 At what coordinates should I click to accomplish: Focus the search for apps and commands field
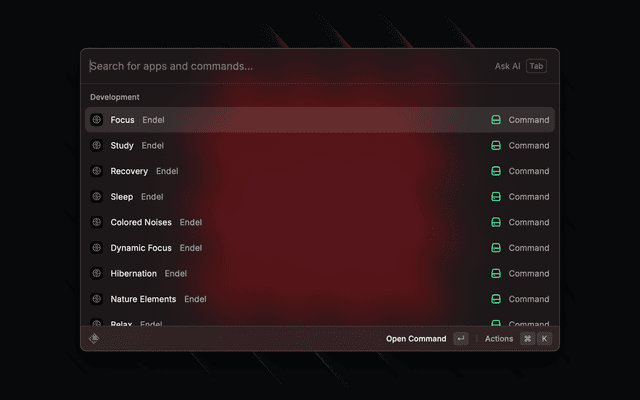[x=280, y=66]
